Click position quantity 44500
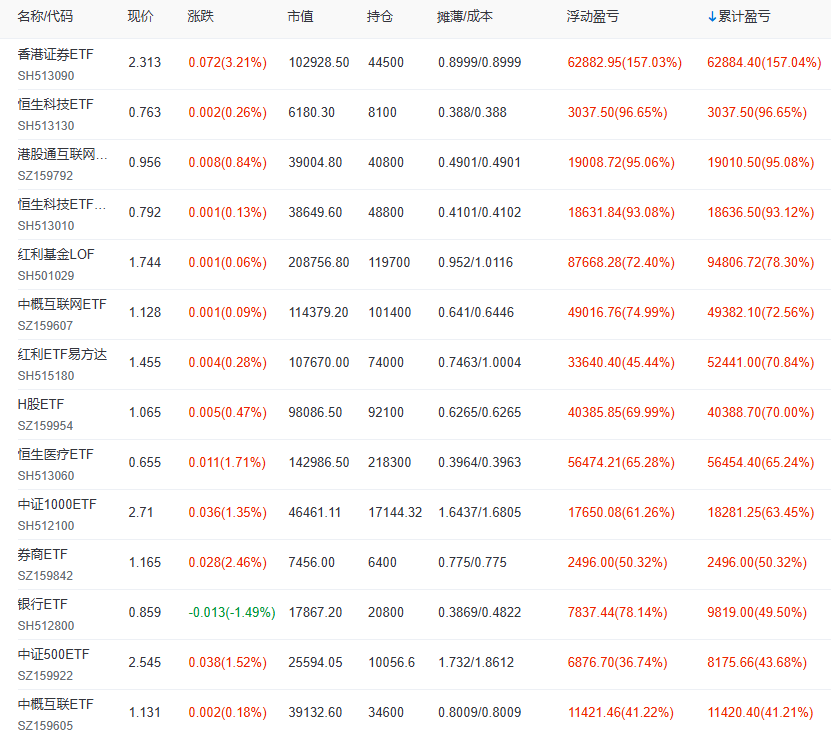831x737 pixels. [x=386, y=63]
